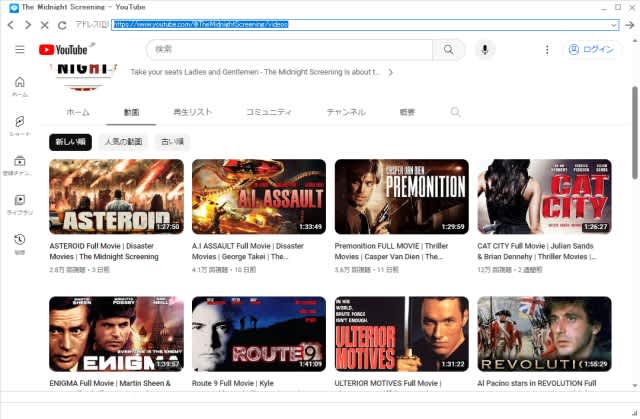This screenshot has height=419, width=640.
Task: Open the コミュニティ tab
Action: 269,112
